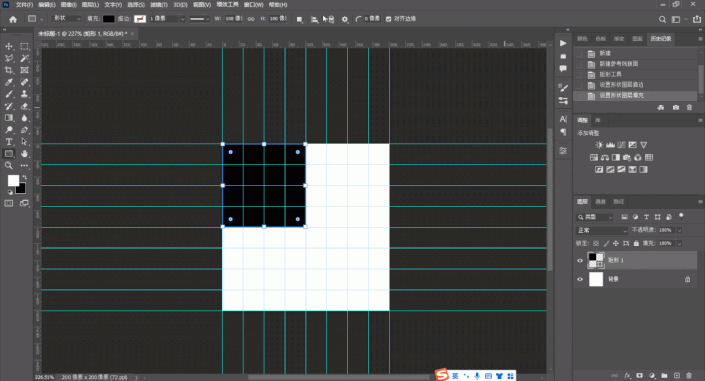Select the Crop tool
Viewport: 705px width, 381px height.
coord(9,70)
